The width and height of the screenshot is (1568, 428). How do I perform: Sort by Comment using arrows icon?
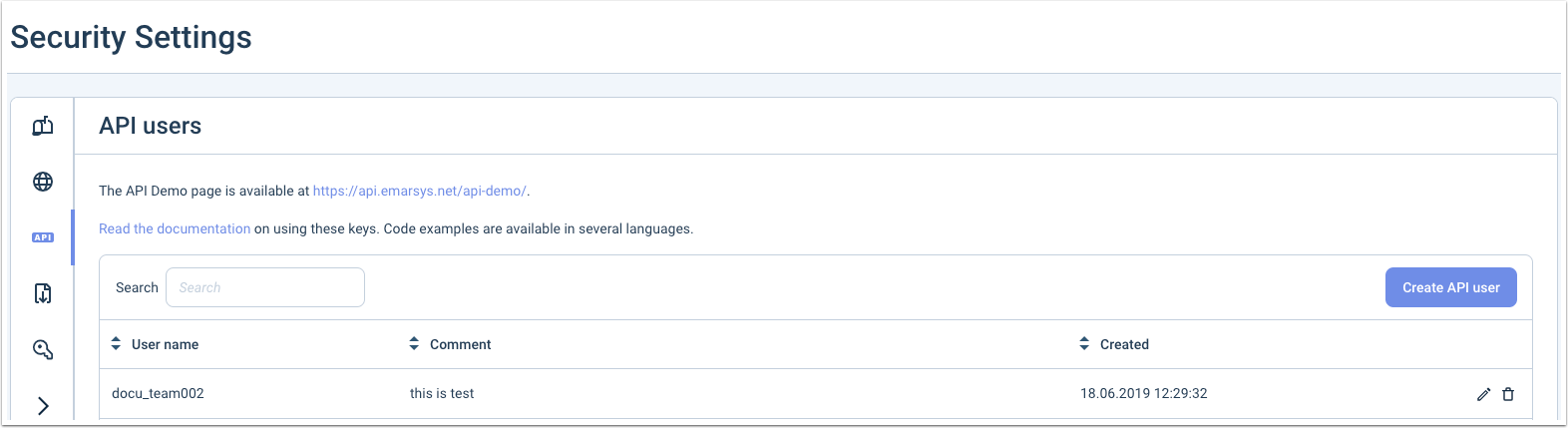point(414,344)
